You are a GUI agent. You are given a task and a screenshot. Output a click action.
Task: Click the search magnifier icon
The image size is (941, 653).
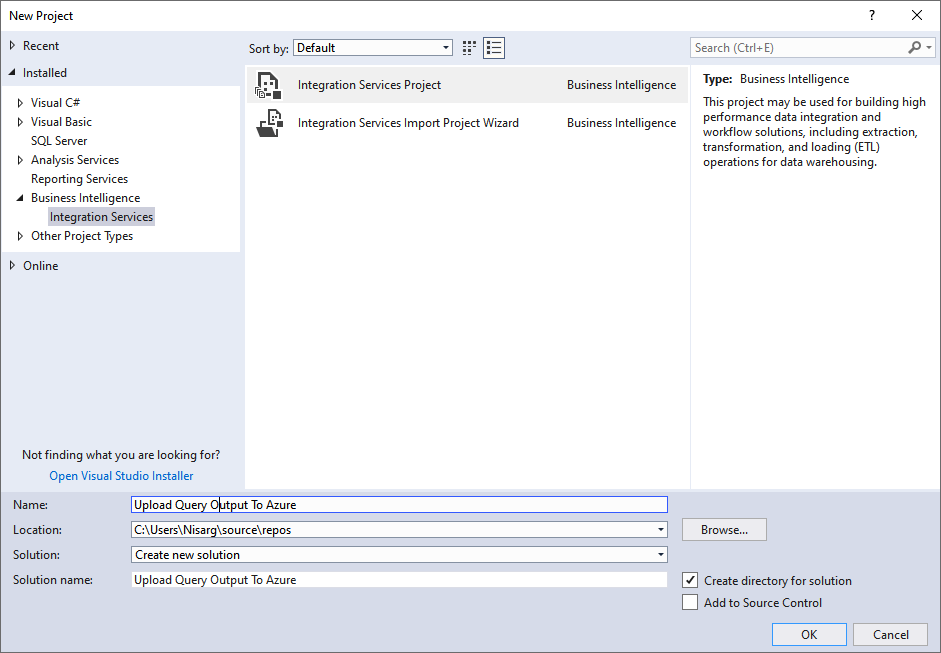pyautogui.click(x=914, y=48)
